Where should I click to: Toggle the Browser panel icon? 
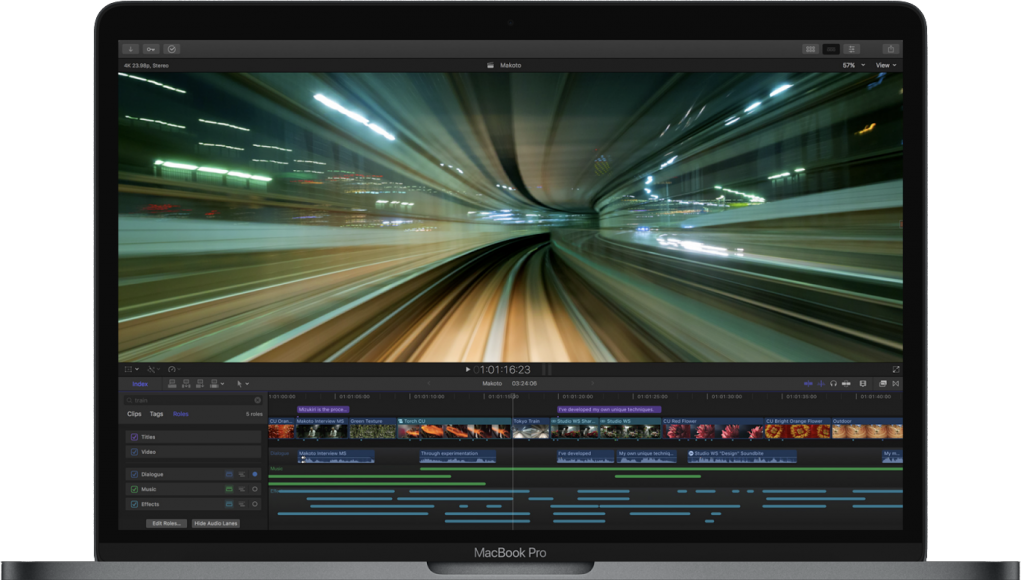[811, 49]
